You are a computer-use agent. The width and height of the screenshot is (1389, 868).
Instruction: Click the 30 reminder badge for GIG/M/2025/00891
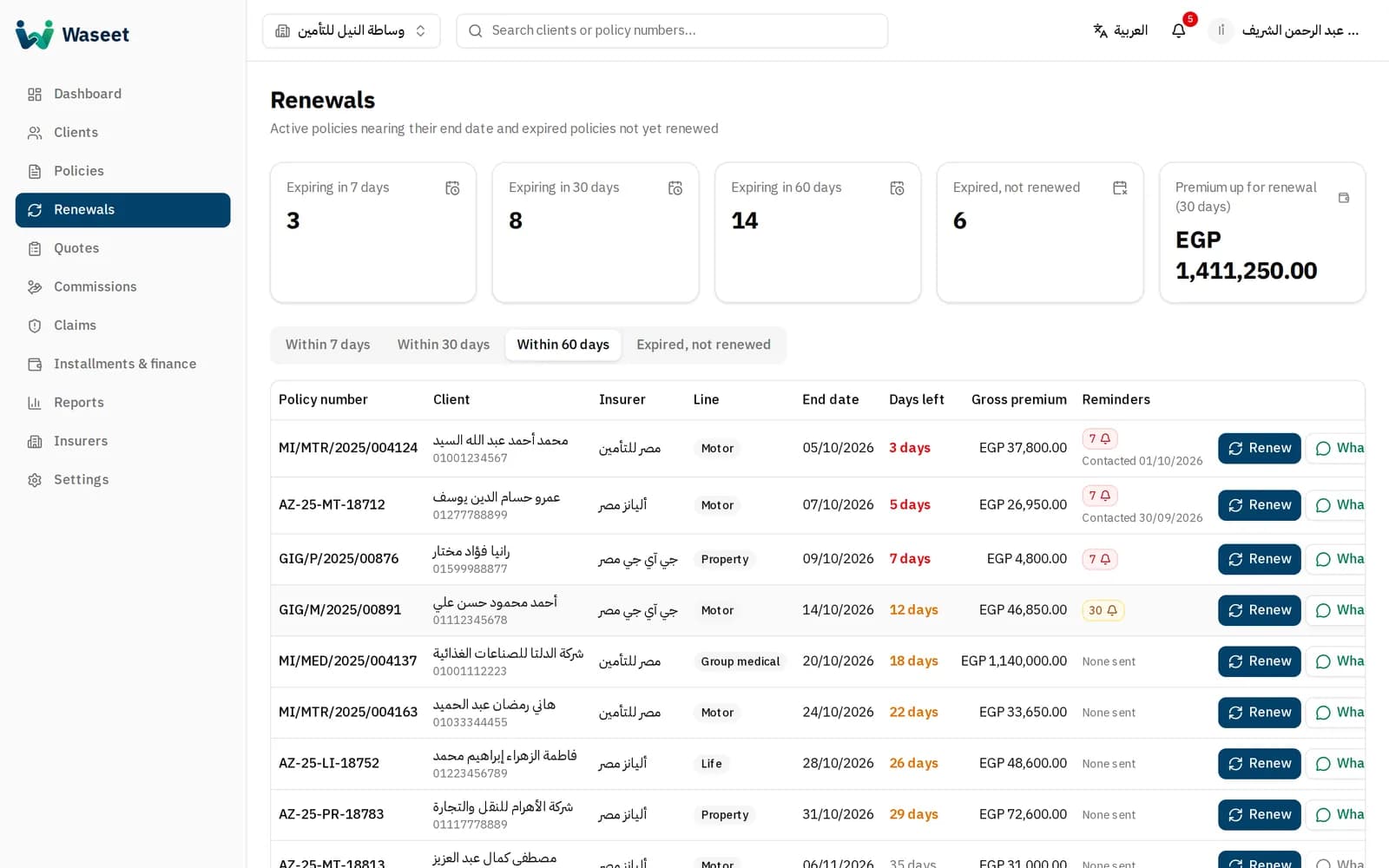tap(1103, 610)
